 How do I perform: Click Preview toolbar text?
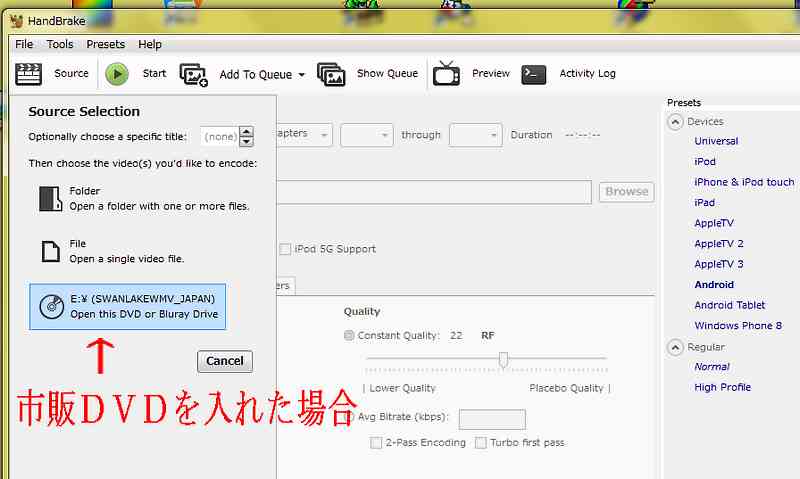pos(491,73)
